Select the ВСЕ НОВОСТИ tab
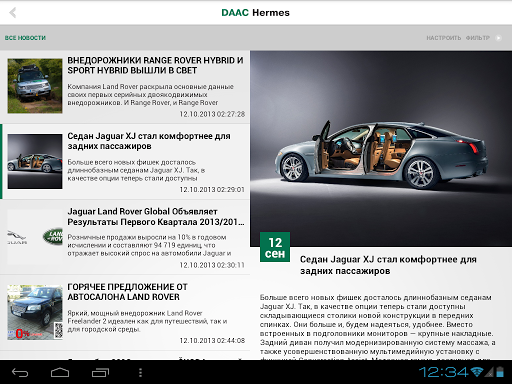Image resolution: width=512 pixels, height=384 pixels. click(25, 38)
